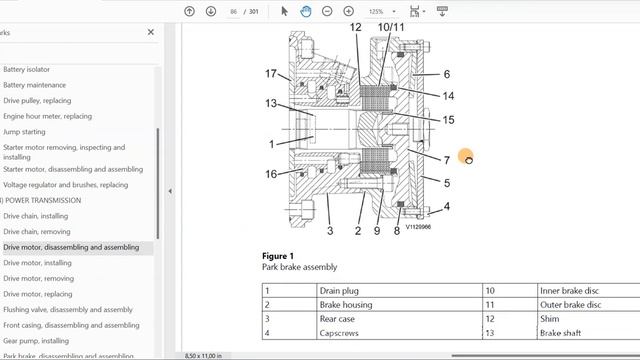Open Battery maintenance bookmark
Image resolution: width=640 pixels, height=360 pixels.
tap(34, 85)
